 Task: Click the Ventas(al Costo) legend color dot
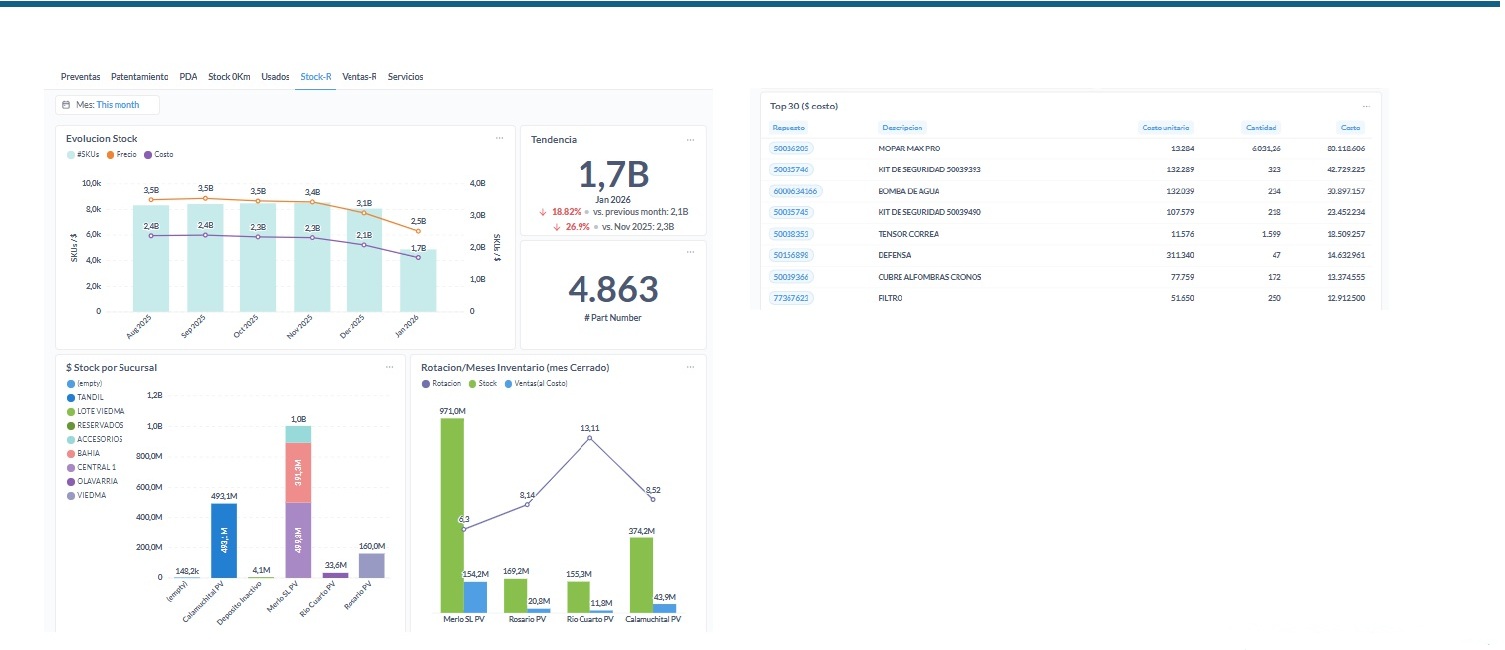[509, 383]
